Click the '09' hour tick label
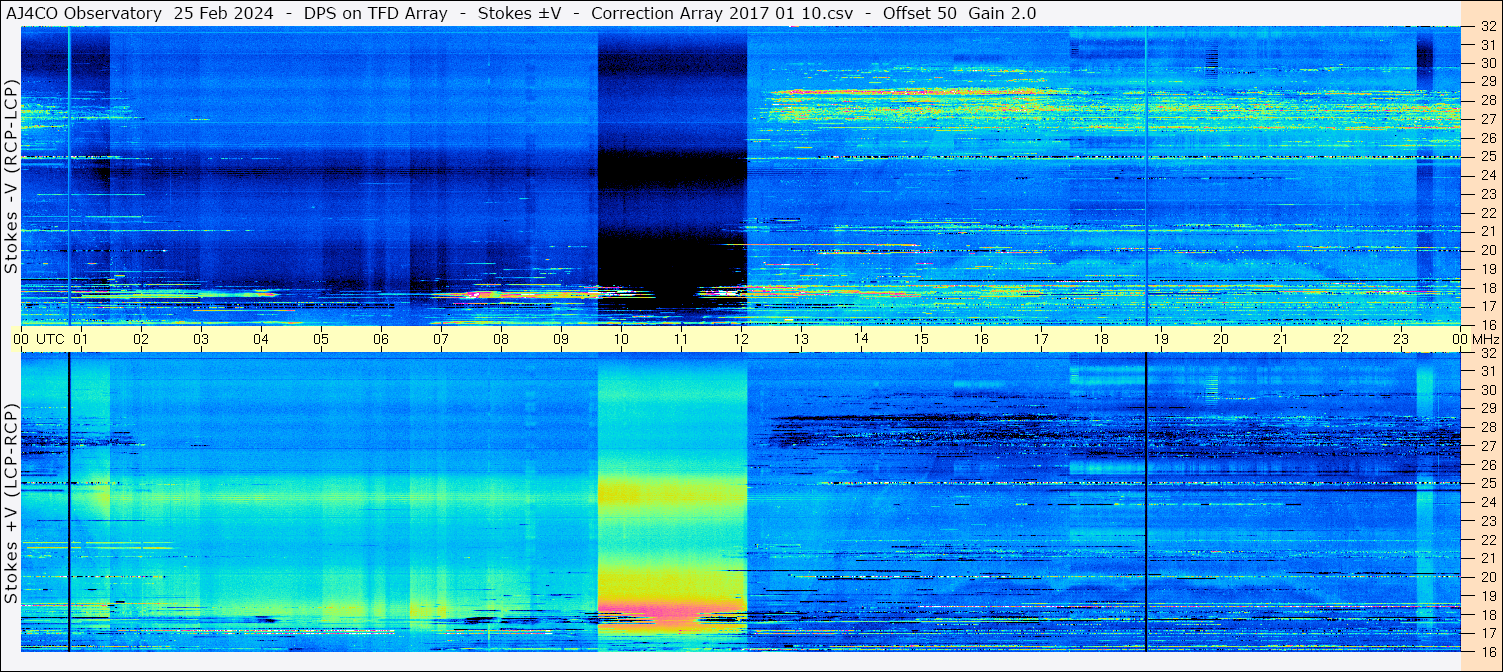The image size is (1503, 672). [x=561, y=339]
